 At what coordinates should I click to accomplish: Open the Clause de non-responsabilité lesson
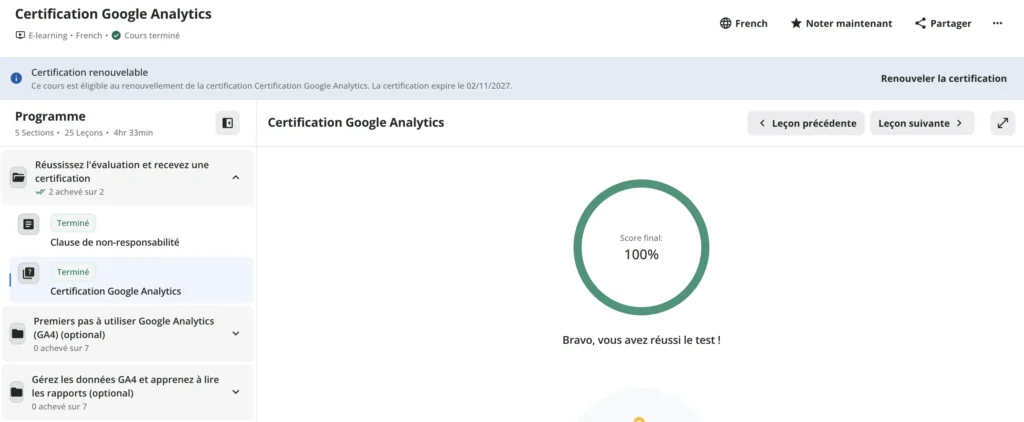click(x=115, y=242)
